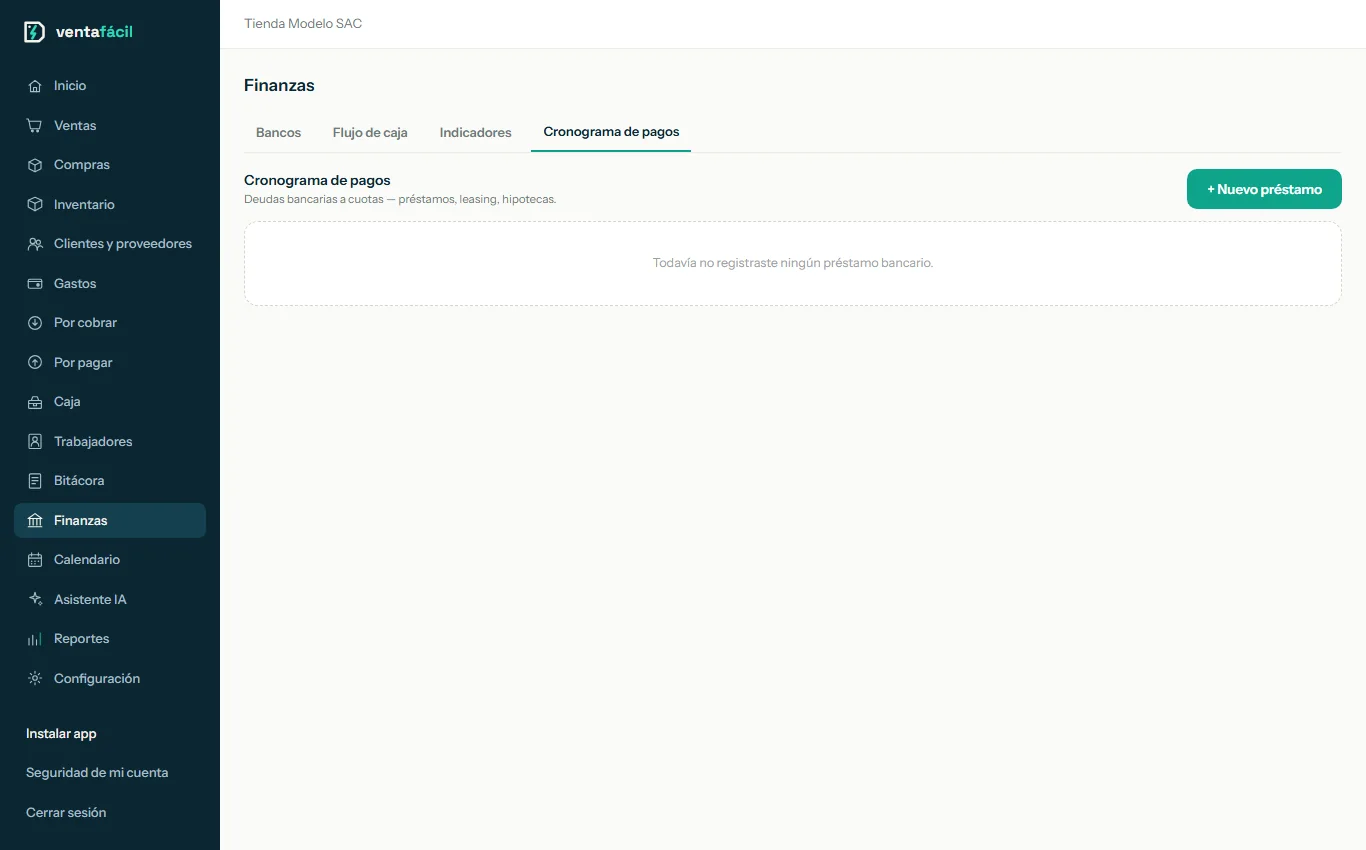Click the Finanzas bank icon
This screenshot has width=1366, height=850.
[35, 521]
